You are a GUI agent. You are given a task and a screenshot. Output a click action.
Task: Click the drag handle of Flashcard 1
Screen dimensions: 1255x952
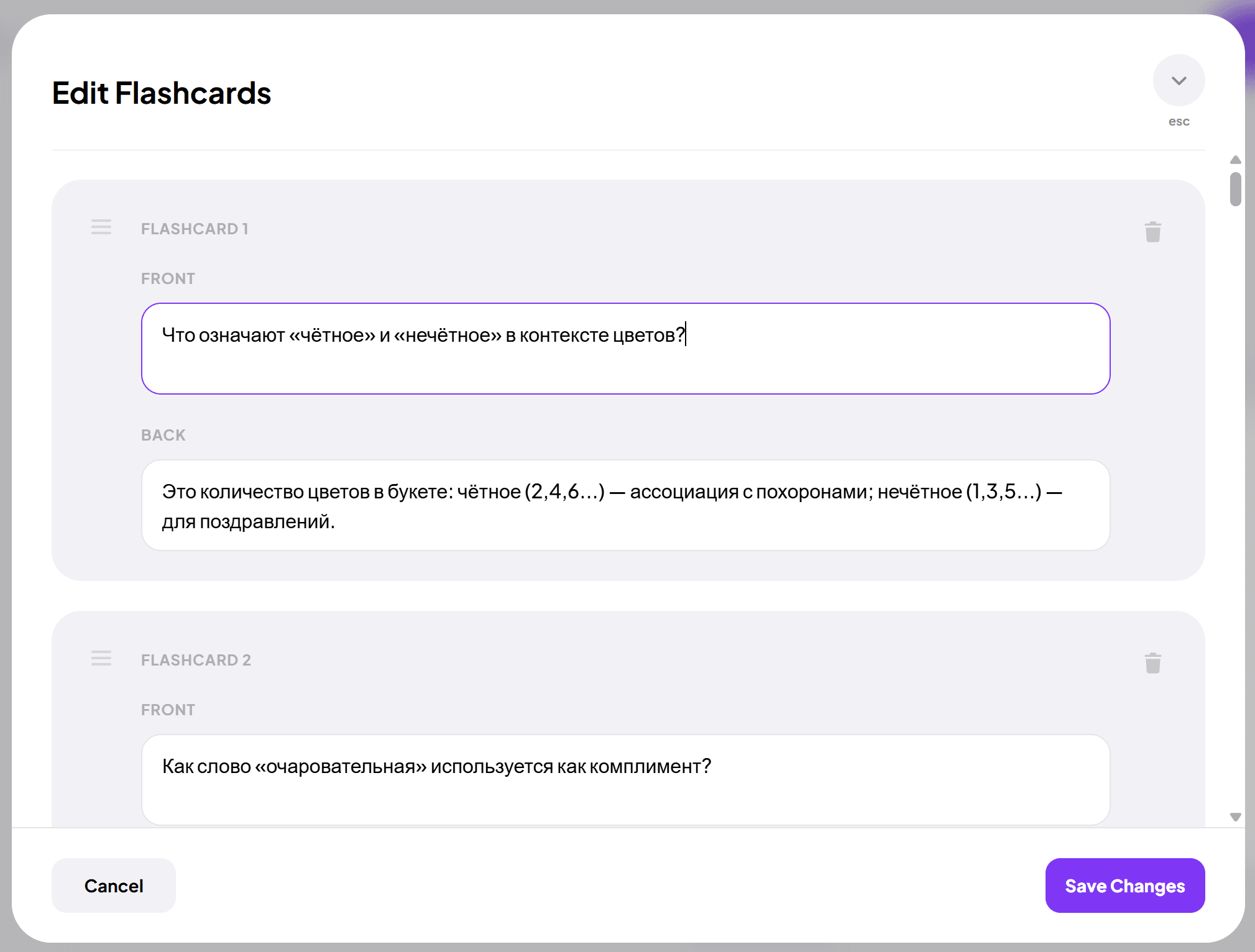pyautogui.click(x=101, y=227)
